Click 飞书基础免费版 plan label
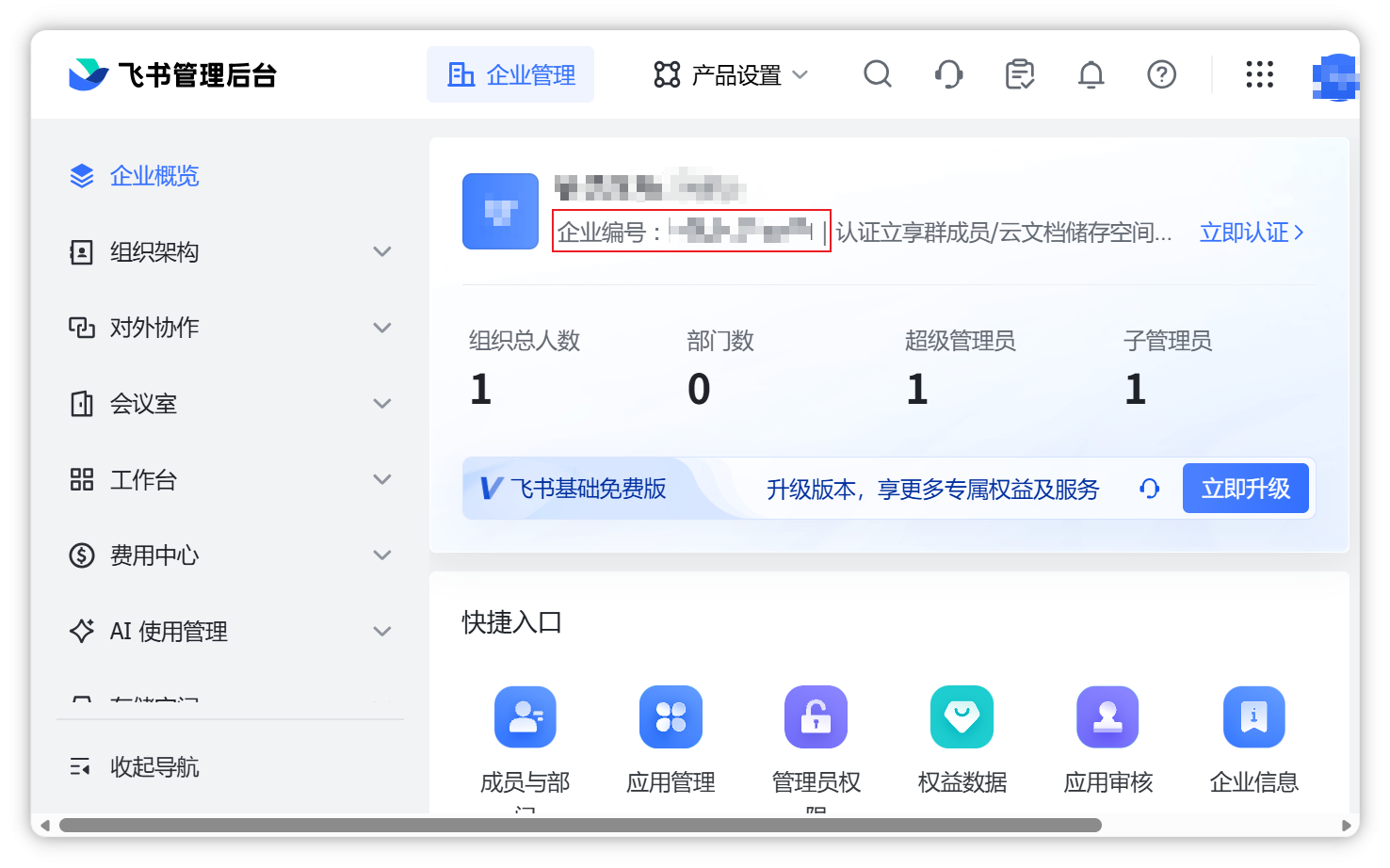Viewport: 1390px width, 868px height. point(588,488)
